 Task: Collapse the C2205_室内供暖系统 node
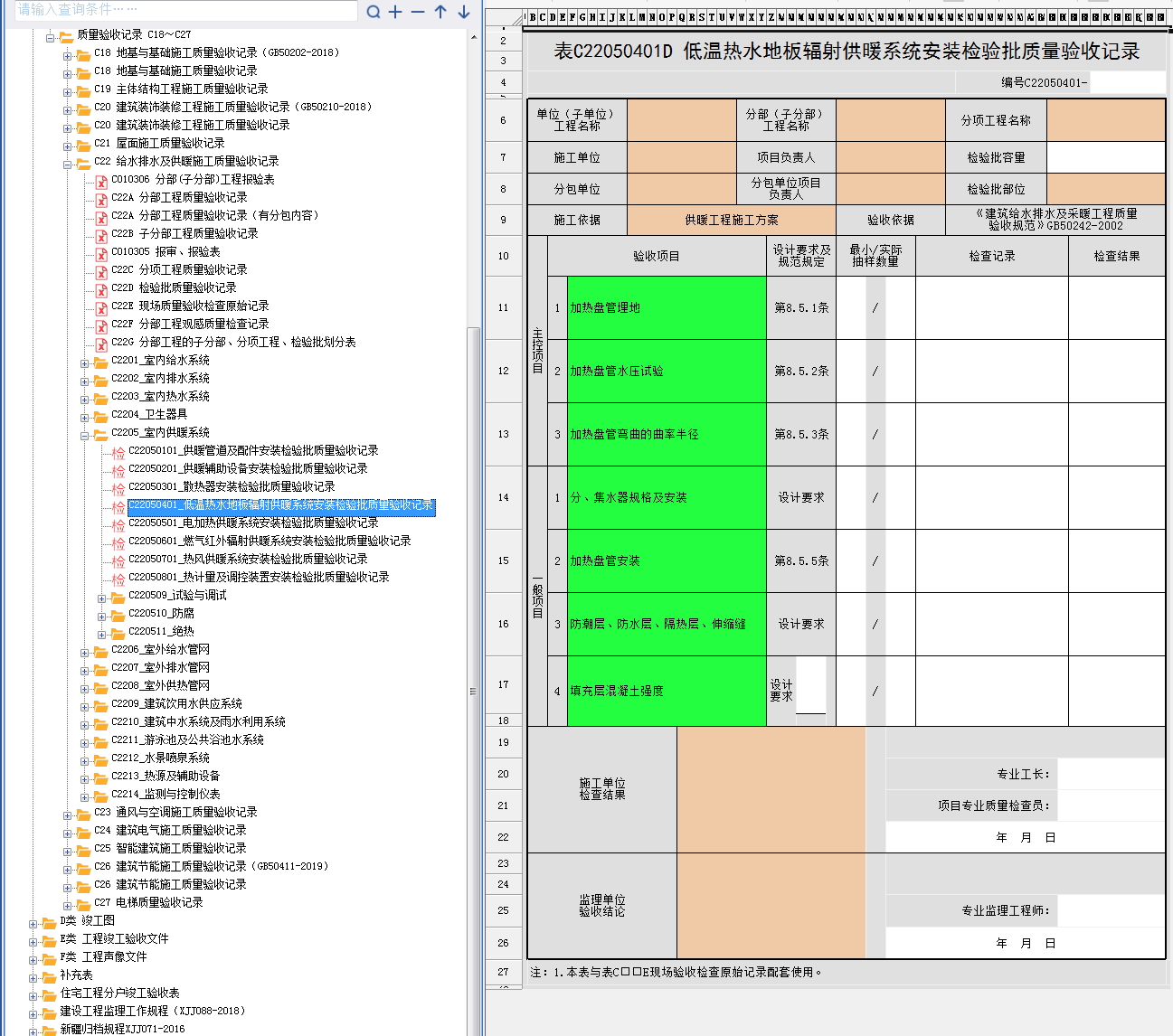[x=84, y=435]
